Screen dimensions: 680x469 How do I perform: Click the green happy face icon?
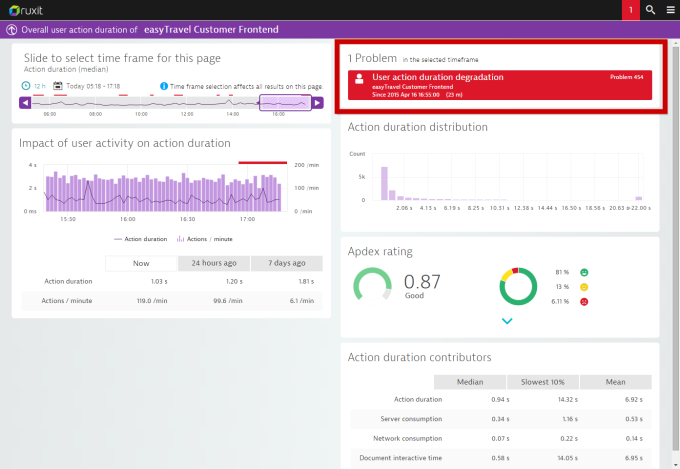(x=584, y=272)
